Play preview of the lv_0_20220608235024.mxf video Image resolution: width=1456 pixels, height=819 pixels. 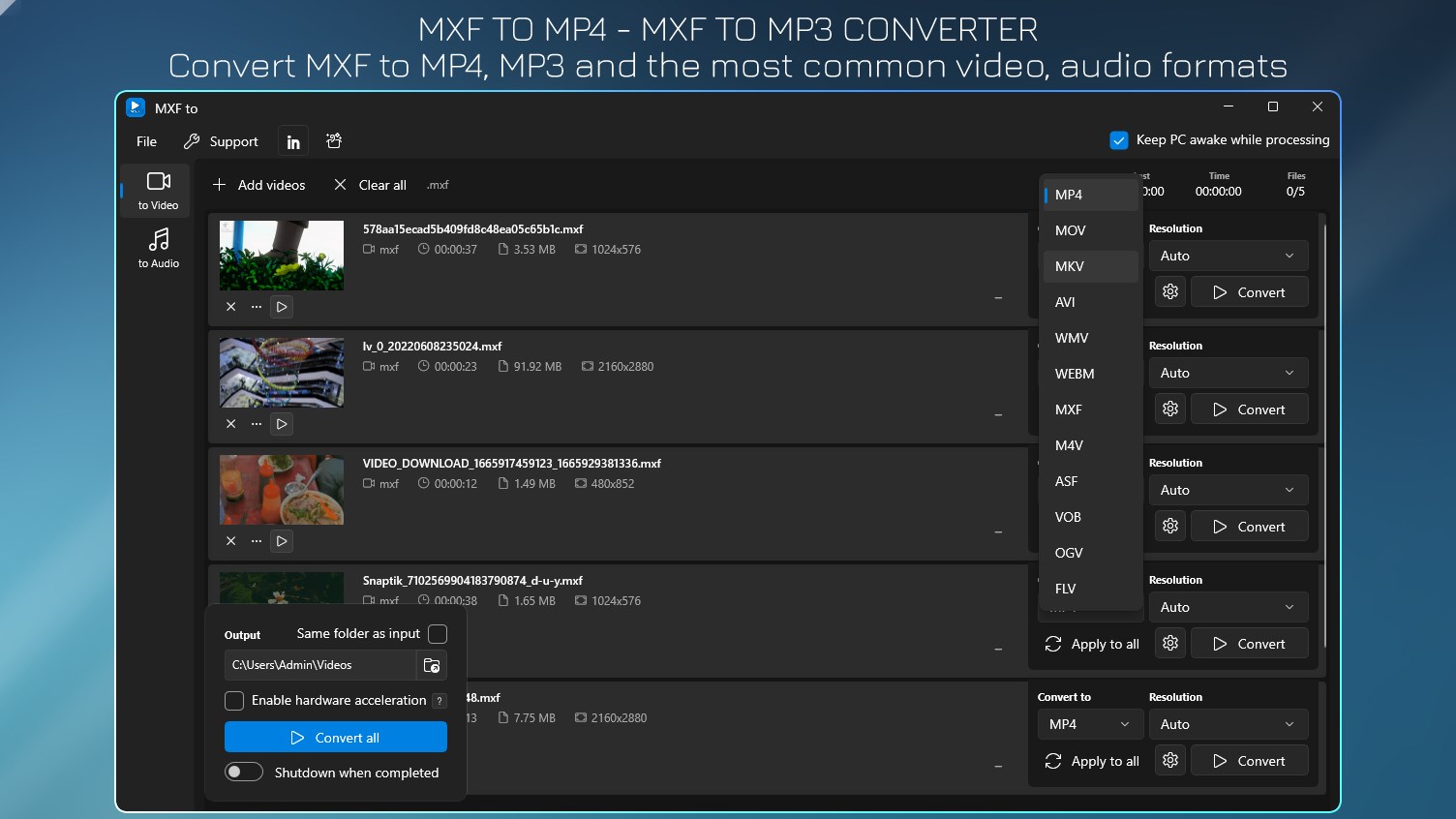coord(282,424)
